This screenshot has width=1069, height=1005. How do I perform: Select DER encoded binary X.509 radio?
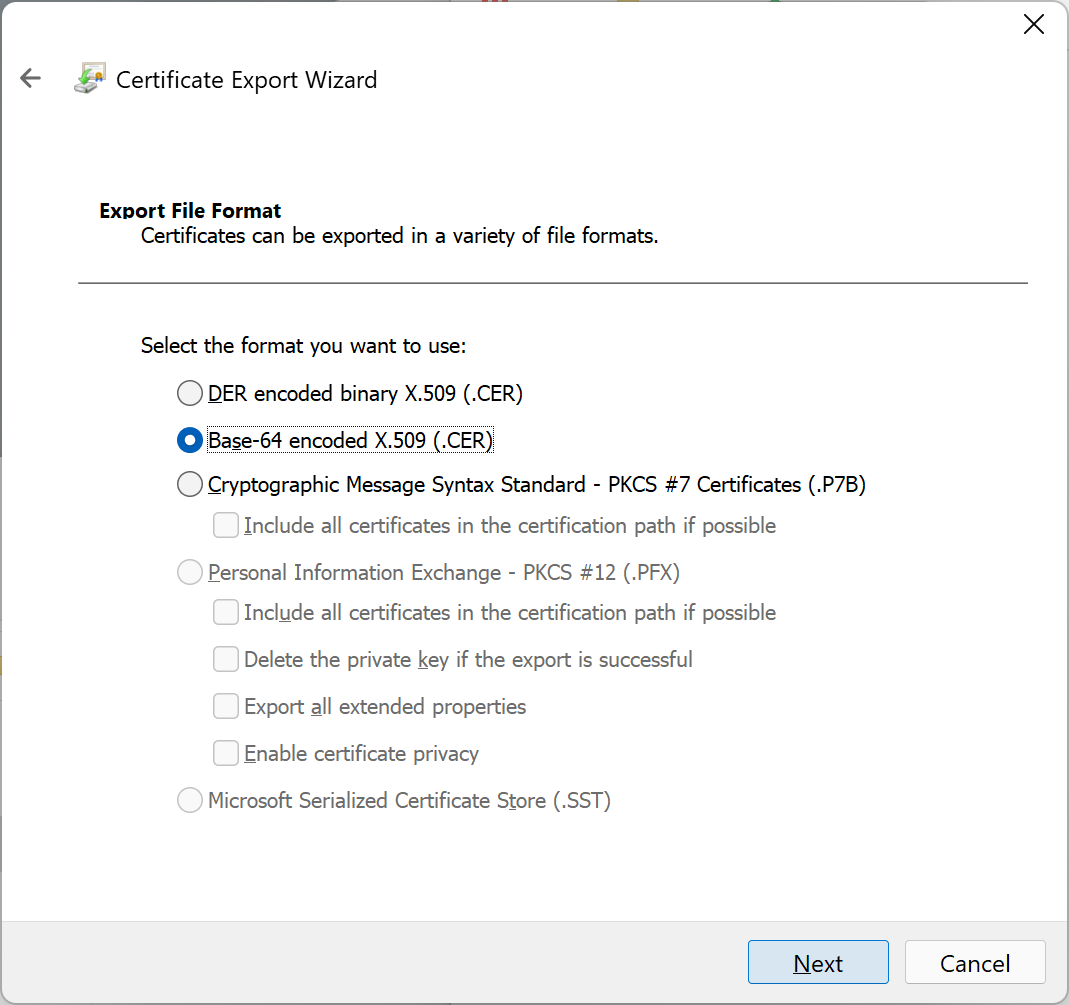[190, 393]
